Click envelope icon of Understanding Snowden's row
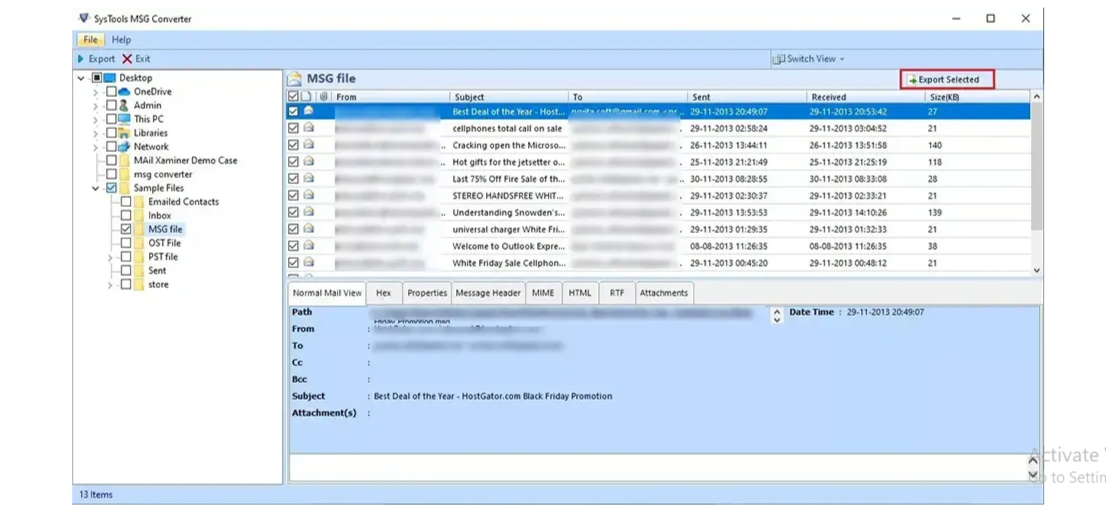The image size is (1106, 513). 308,212
